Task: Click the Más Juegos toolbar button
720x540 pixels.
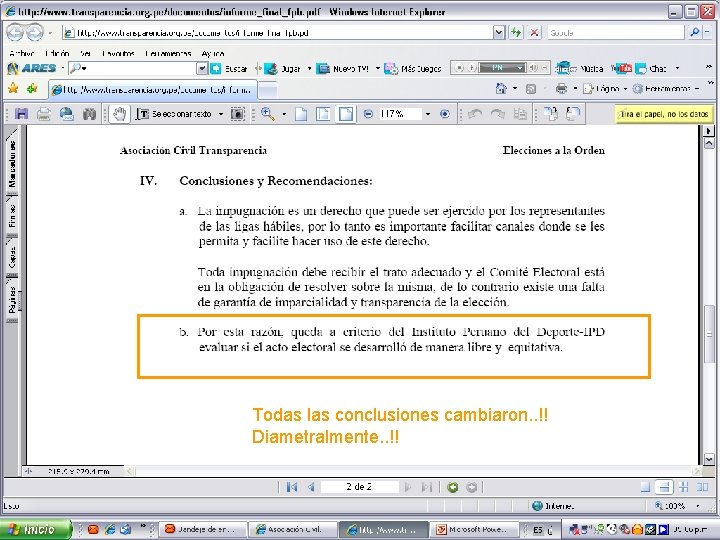Action: (x=413, y=68)
